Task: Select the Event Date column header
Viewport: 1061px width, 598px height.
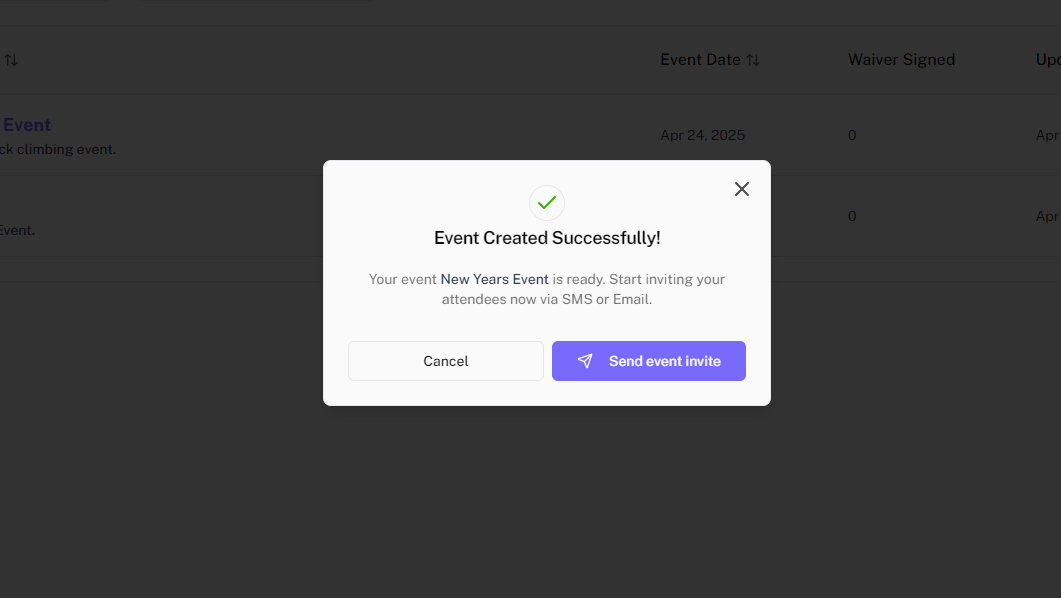Action: pos(700,60)
